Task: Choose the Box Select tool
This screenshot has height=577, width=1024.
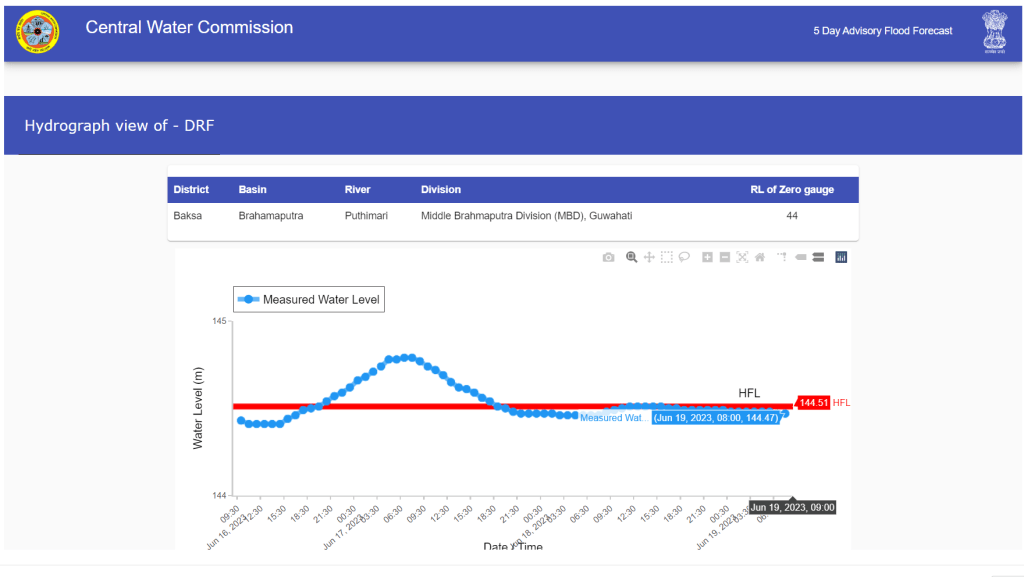Action: pos(667,257)
